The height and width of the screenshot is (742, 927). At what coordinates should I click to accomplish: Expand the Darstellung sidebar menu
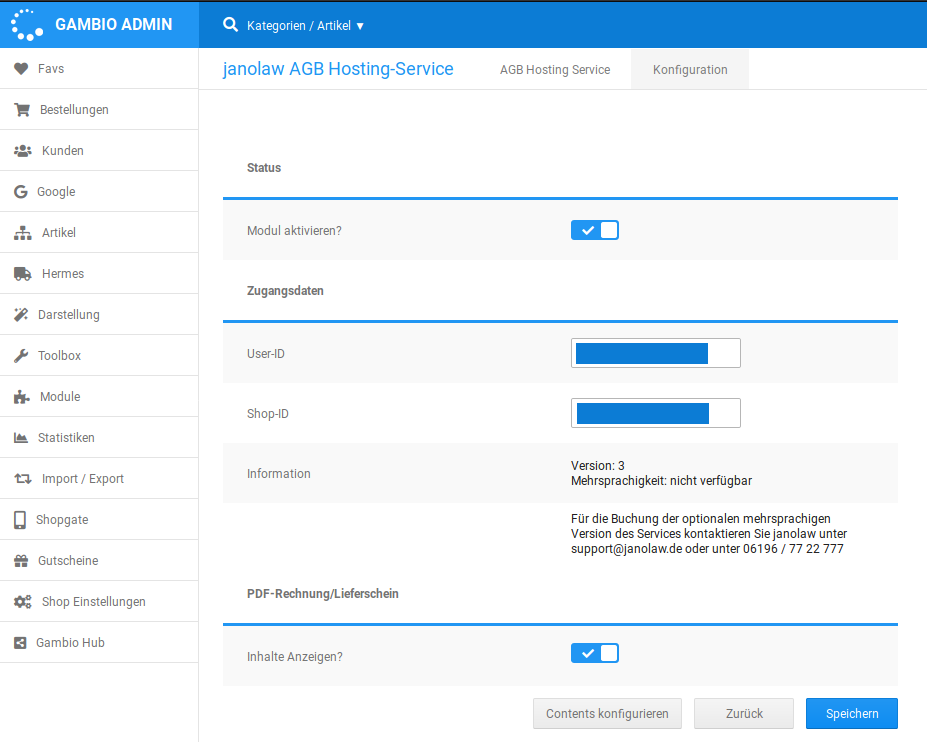pos(70,315)
